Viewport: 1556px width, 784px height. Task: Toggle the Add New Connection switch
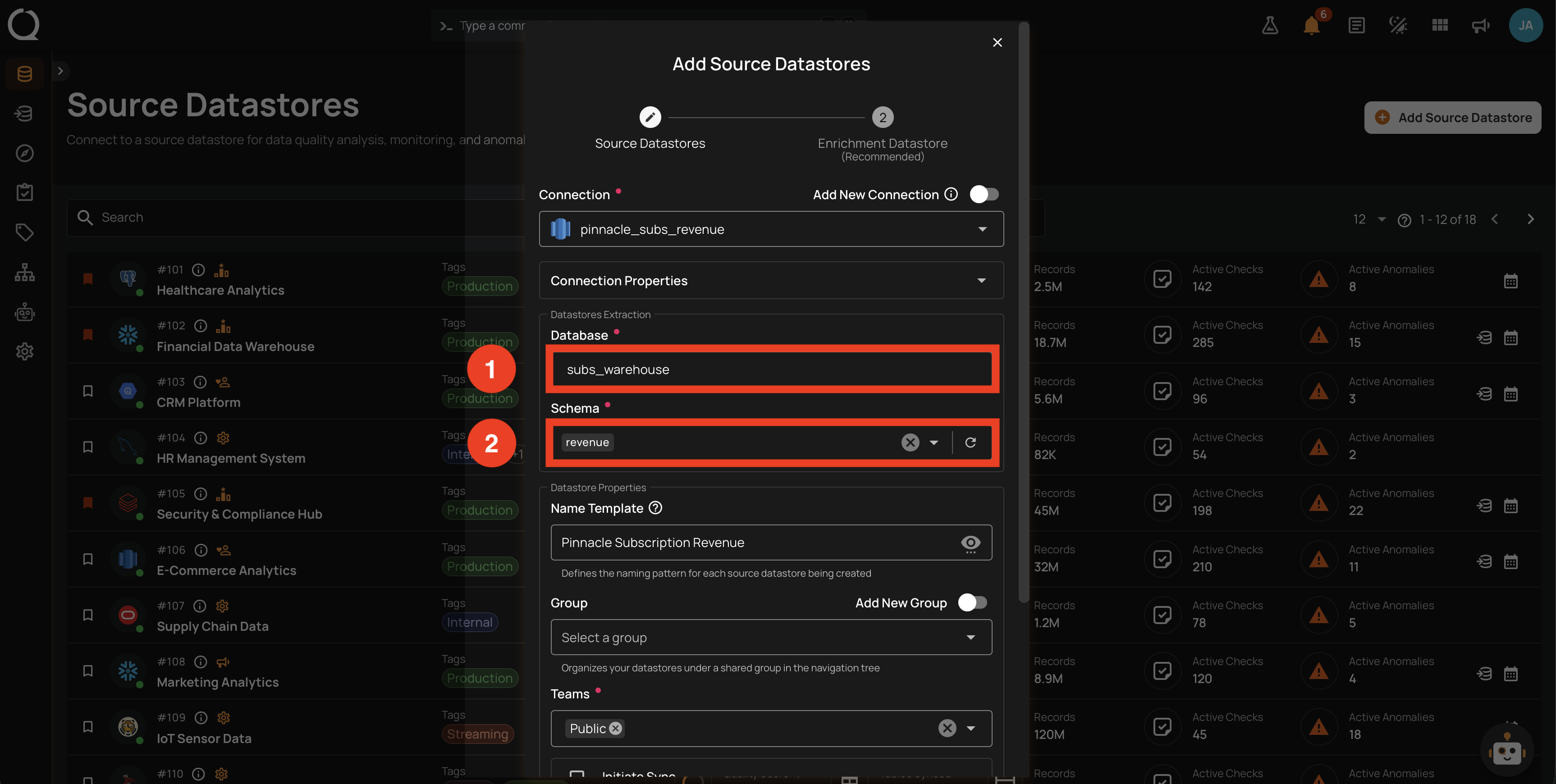click(x=984, y=194)
